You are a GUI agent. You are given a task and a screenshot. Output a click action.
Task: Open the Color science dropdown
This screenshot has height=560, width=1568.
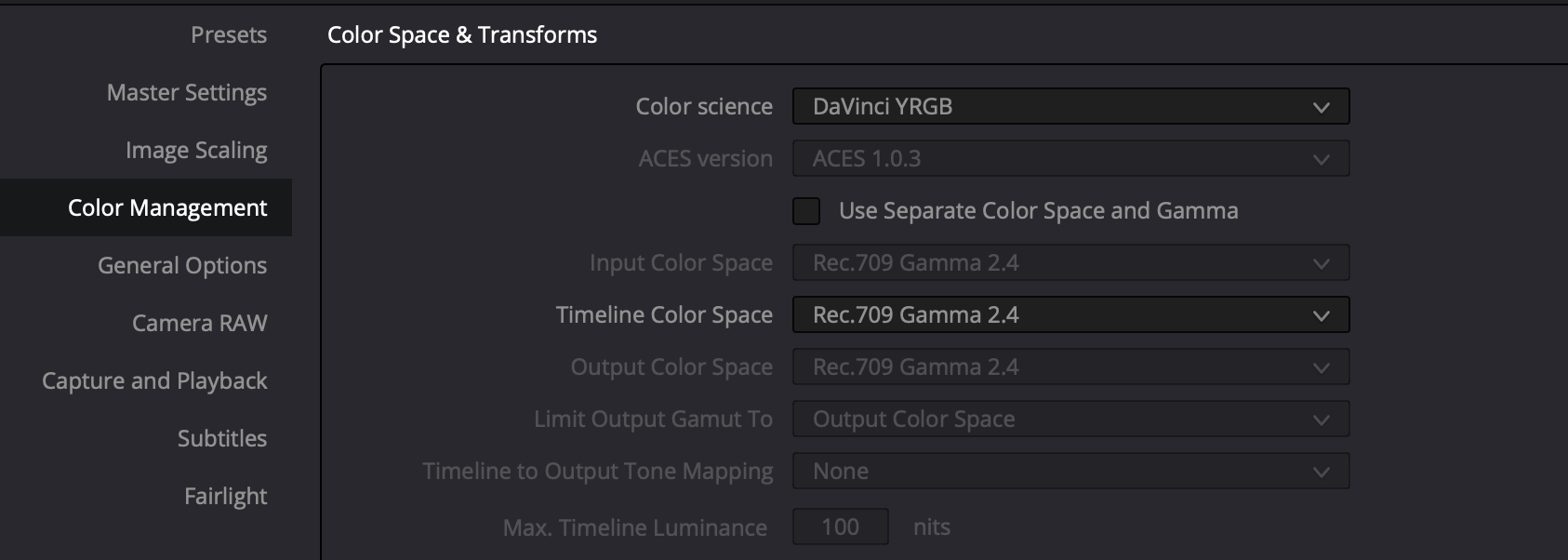coord(1070,106)
